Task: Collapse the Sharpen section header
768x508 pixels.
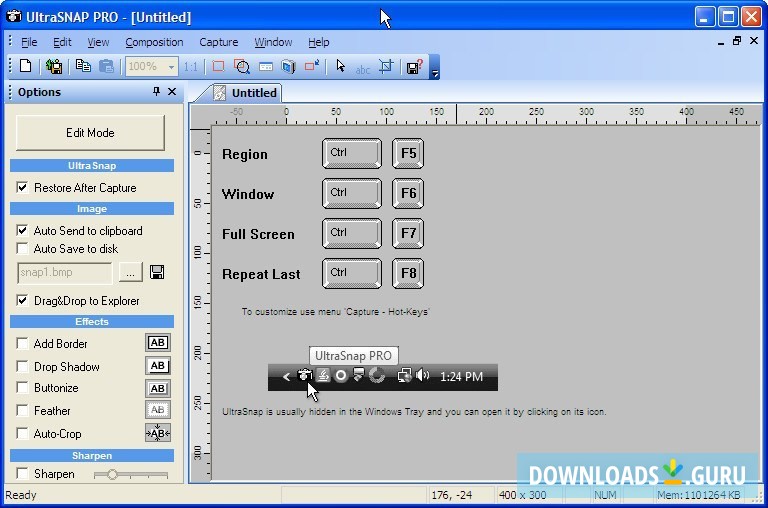Action: tap(92, 456)
